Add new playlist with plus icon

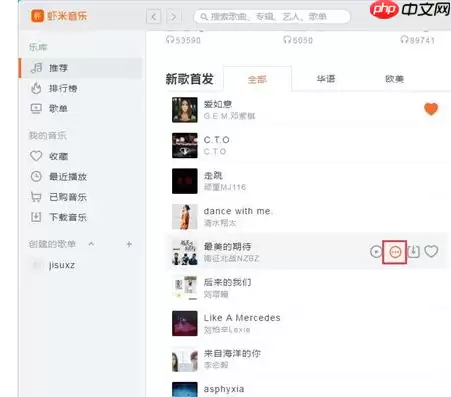[x=129, y=244]
